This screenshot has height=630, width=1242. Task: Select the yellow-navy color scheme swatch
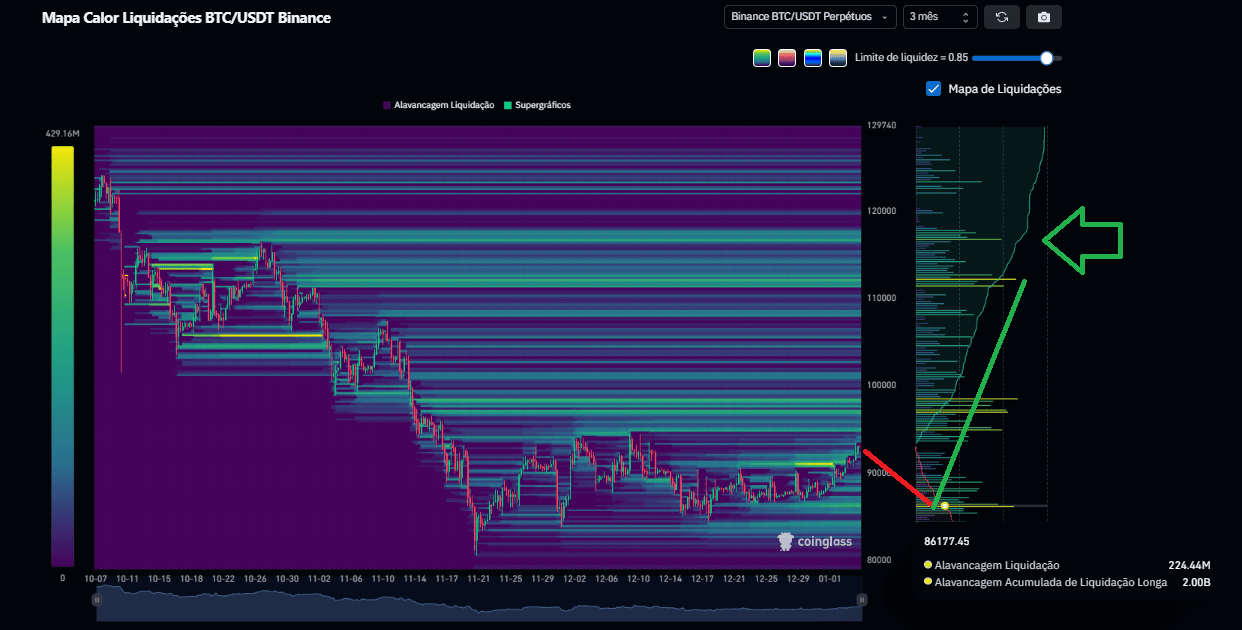tap(838, 58)
